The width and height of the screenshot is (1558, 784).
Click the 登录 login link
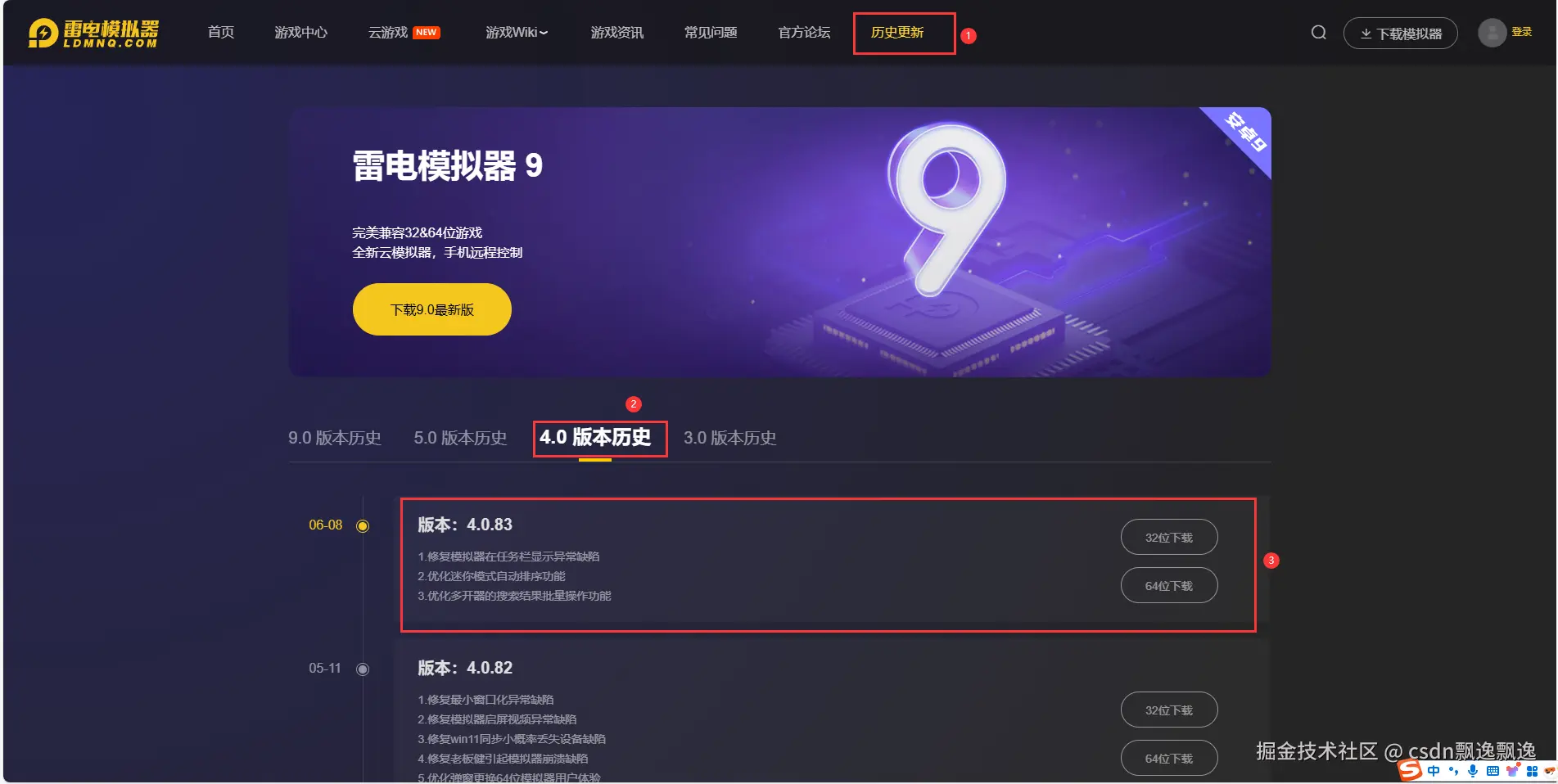(1522, 32)
